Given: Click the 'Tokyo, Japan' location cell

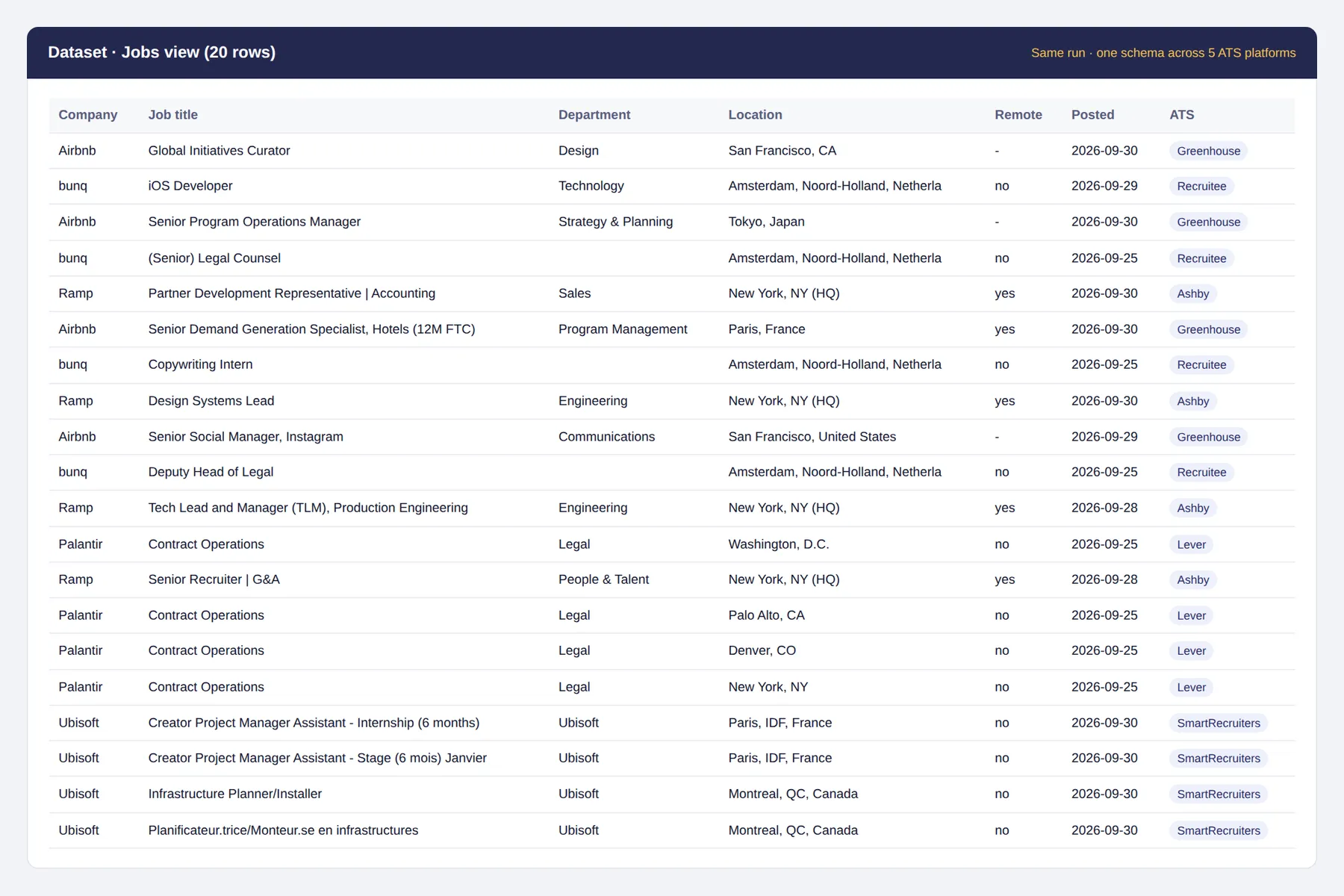Looking at the screenshot, I should point(767,222).
